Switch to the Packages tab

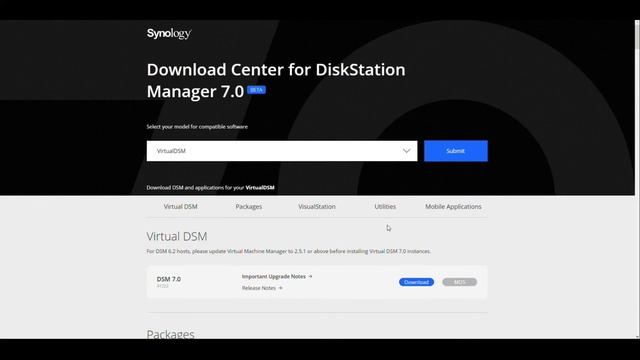click(249, 207)
